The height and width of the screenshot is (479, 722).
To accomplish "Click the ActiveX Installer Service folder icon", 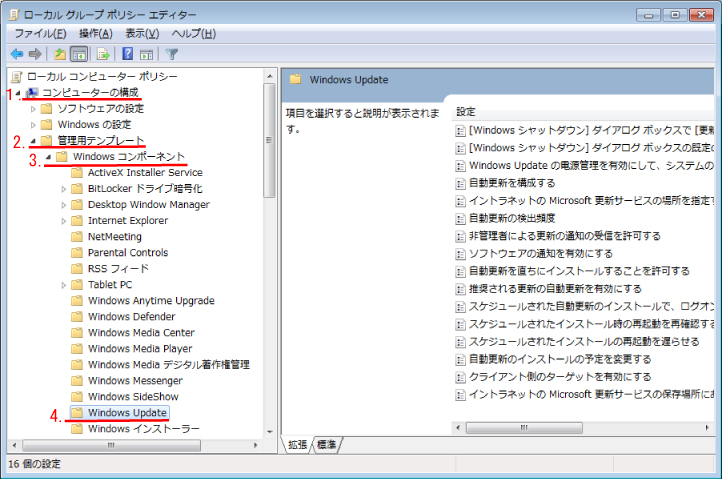I will 77,173.
